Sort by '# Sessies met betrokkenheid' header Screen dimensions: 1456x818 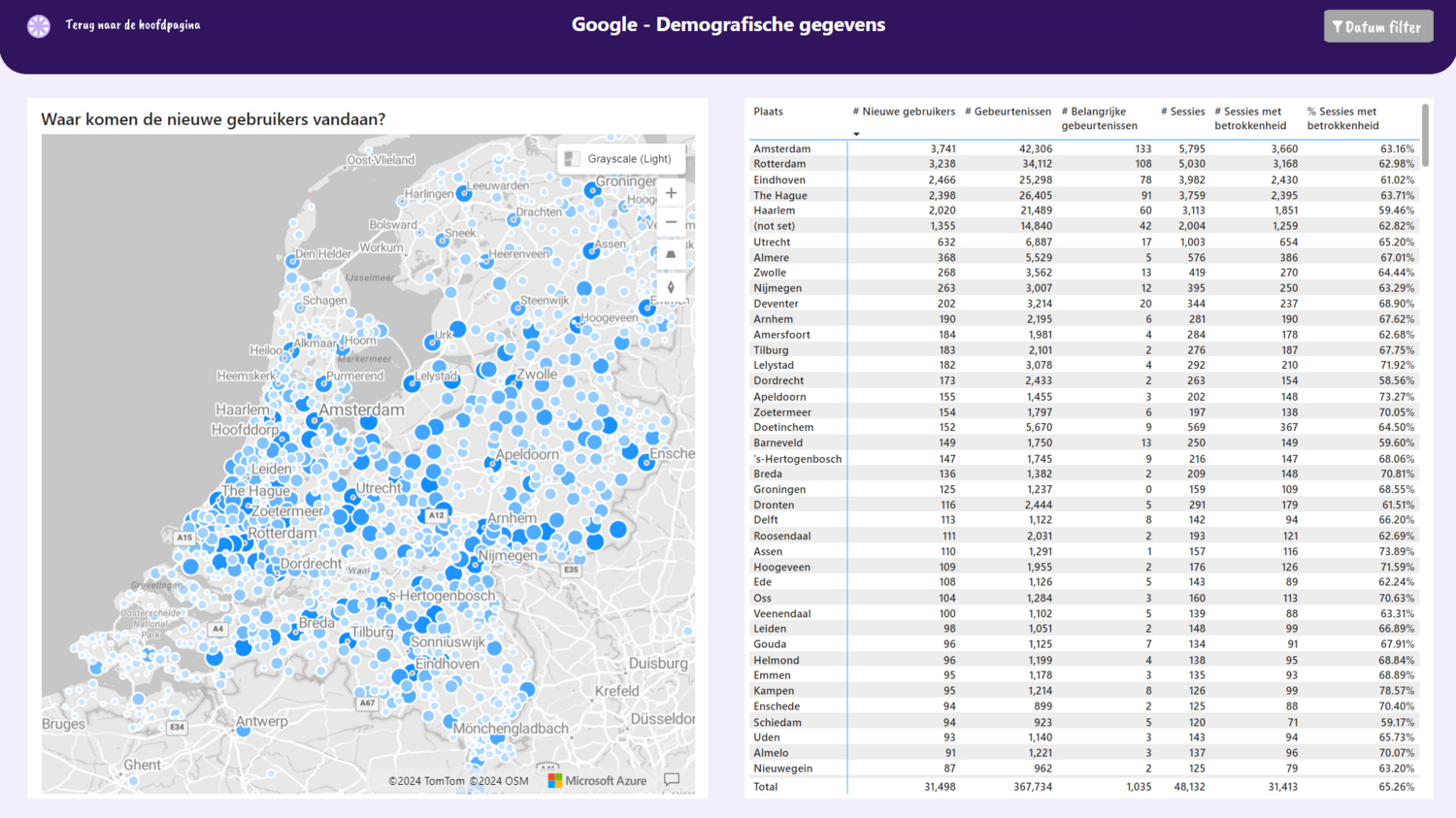pyautogui.click(x=1250, y=118)
